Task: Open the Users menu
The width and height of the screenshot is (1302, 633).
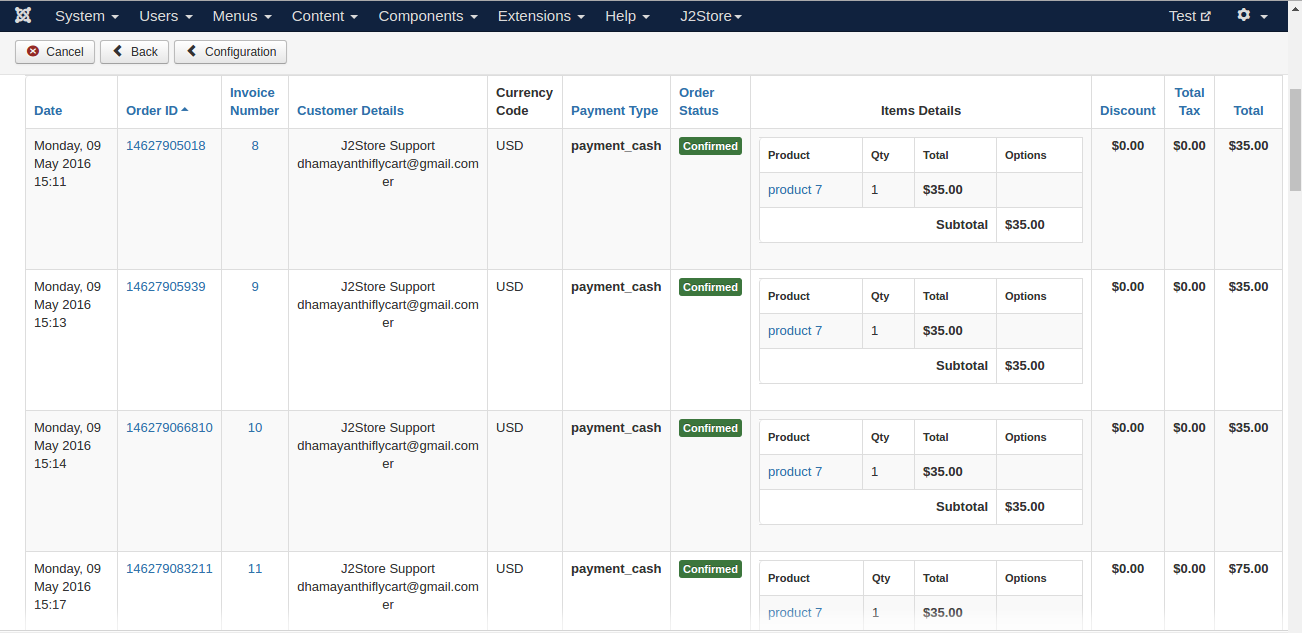Action: pos(166,16)
